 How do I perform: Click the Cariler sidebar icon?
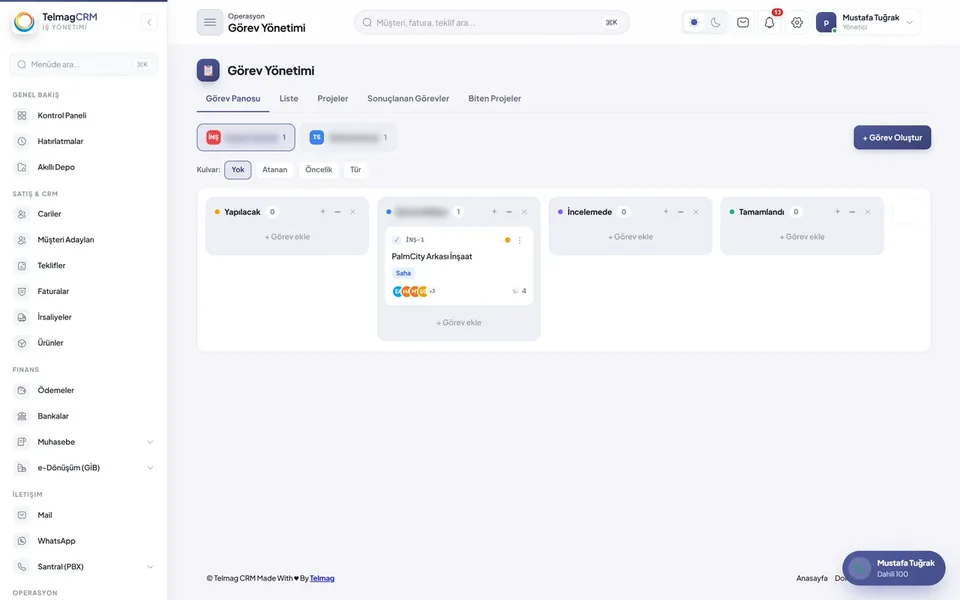pyautogui.click(x=22, y=214)
